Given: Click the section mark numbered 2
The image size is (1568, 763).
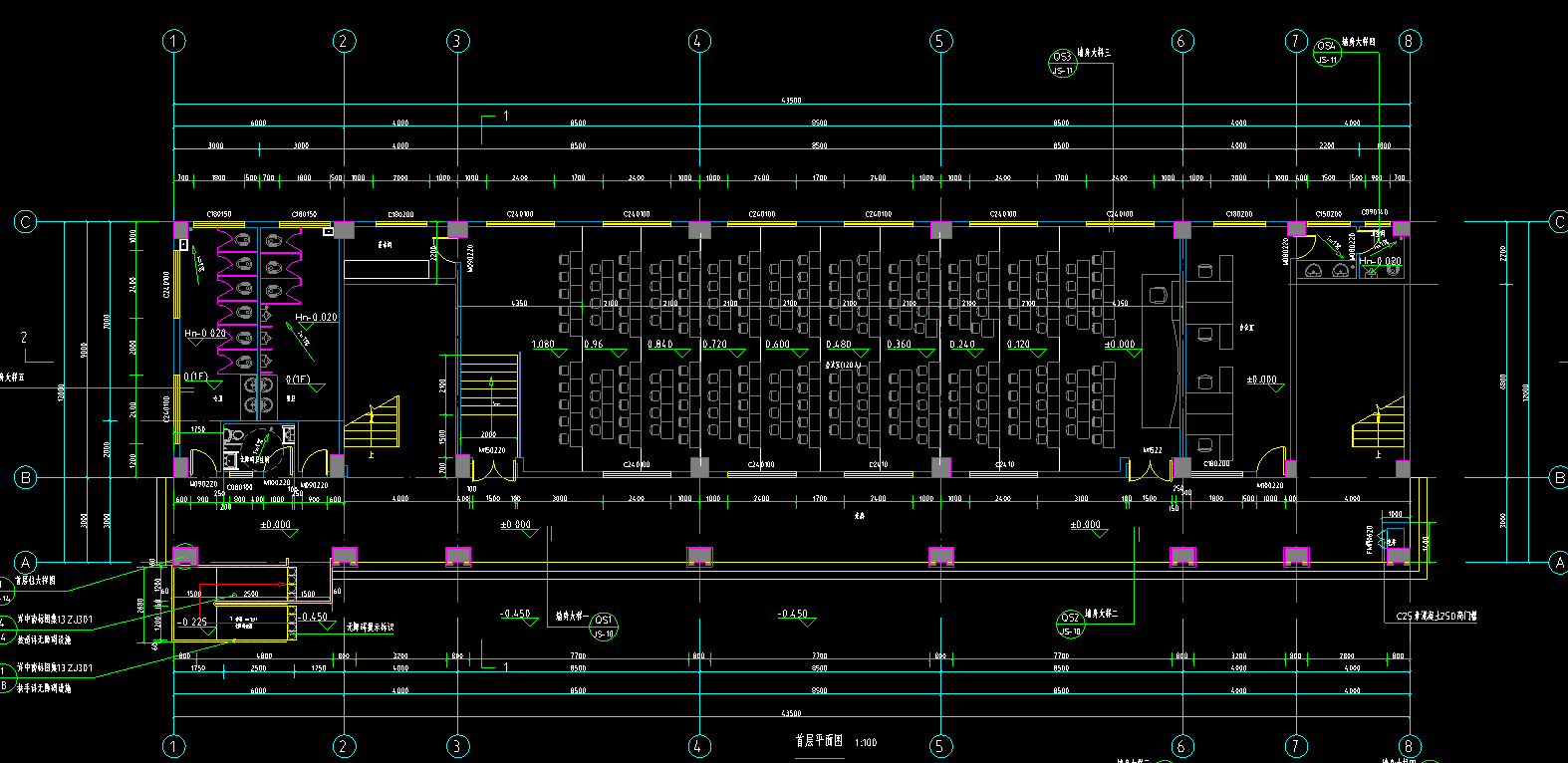Looking at the screenshot, I should tap(24, 339).
